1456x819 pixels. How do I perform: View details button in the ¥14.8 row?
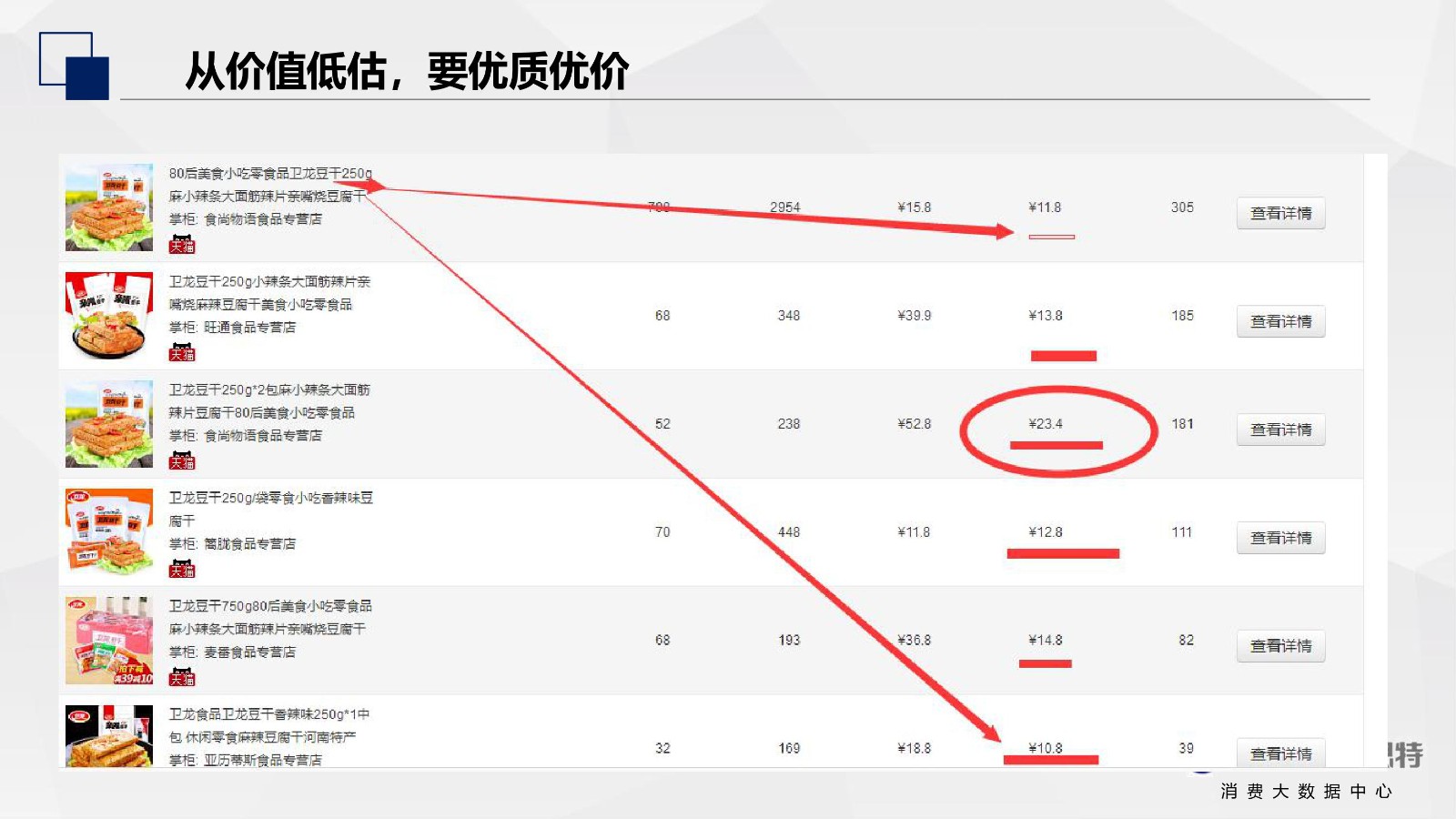pos(1280,646)
